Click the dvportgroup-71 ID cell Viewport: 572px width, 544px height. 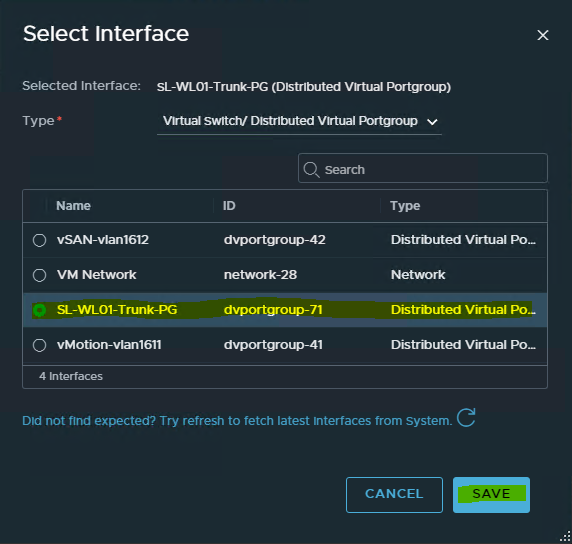[273, 310]
